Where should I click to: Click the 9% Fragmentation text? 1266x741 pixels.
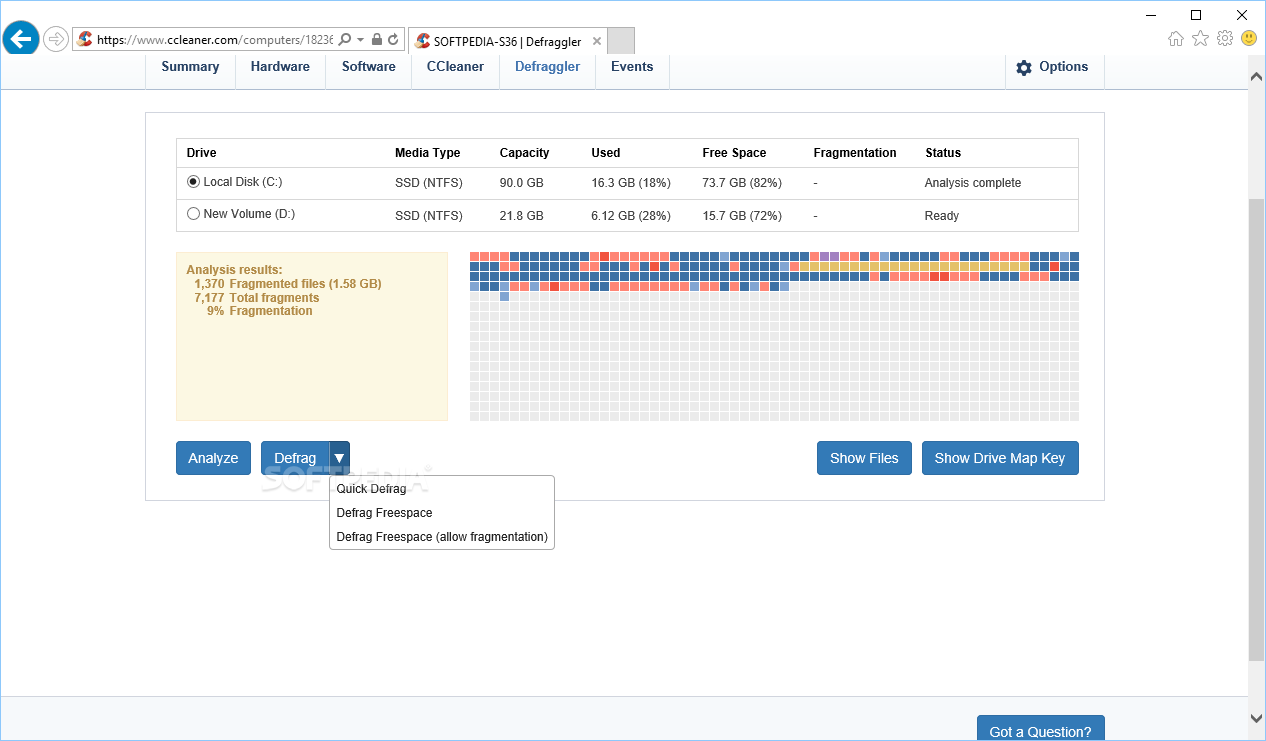point(260,311)
